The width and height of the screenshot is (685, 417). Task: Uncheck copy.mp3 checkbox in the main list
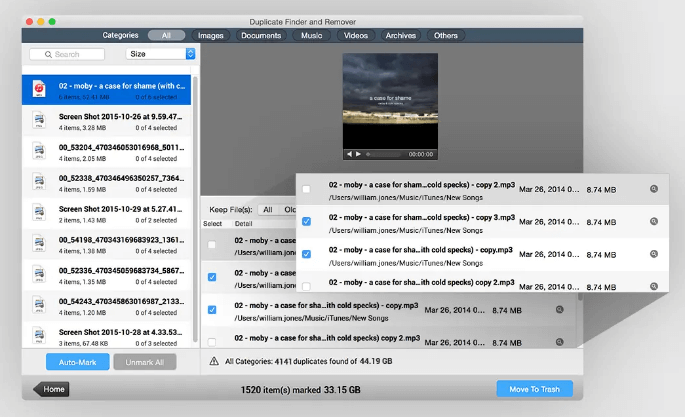click(x=212, y=310)
